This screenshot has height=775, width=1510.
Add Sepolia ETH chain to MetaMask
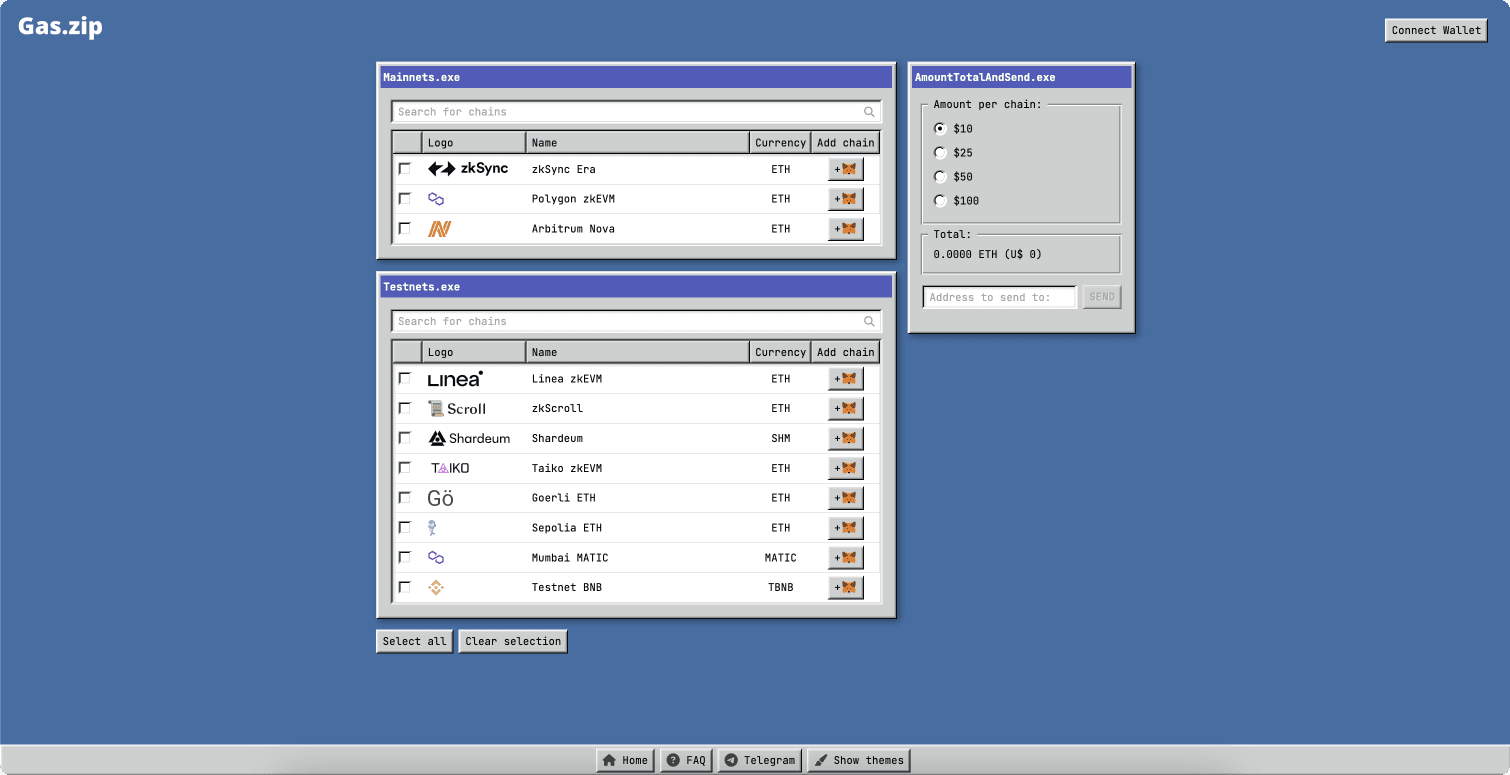tap(846, 528)
